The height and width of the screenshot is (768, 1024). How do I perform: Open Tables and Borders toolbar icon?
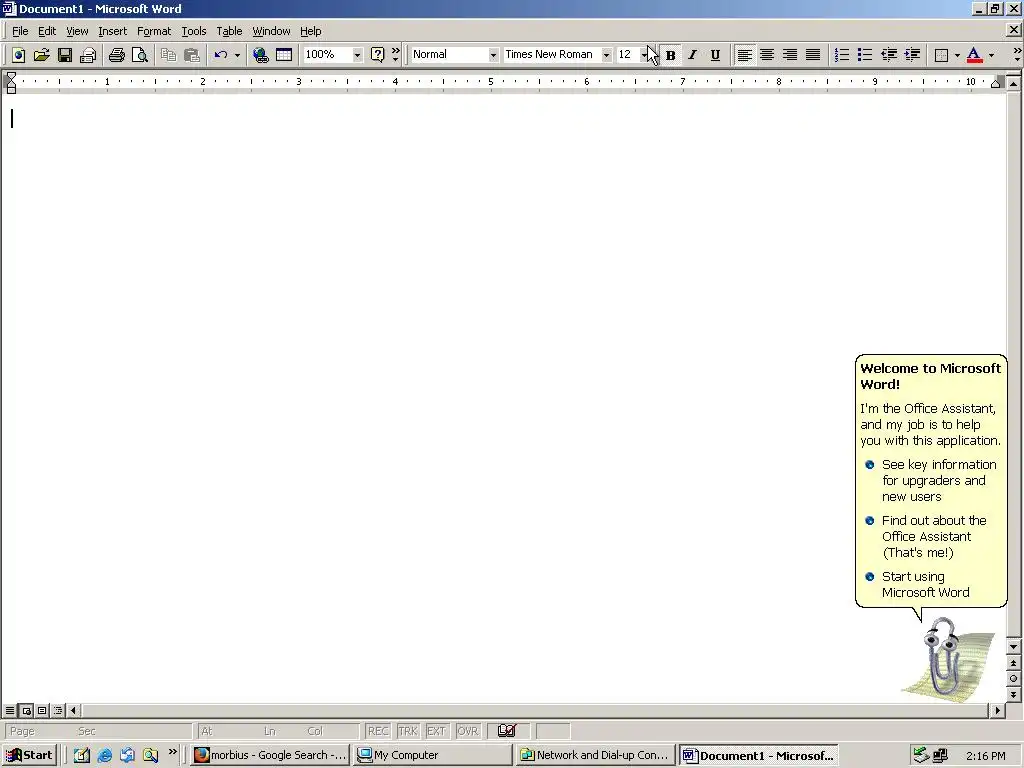284,55
